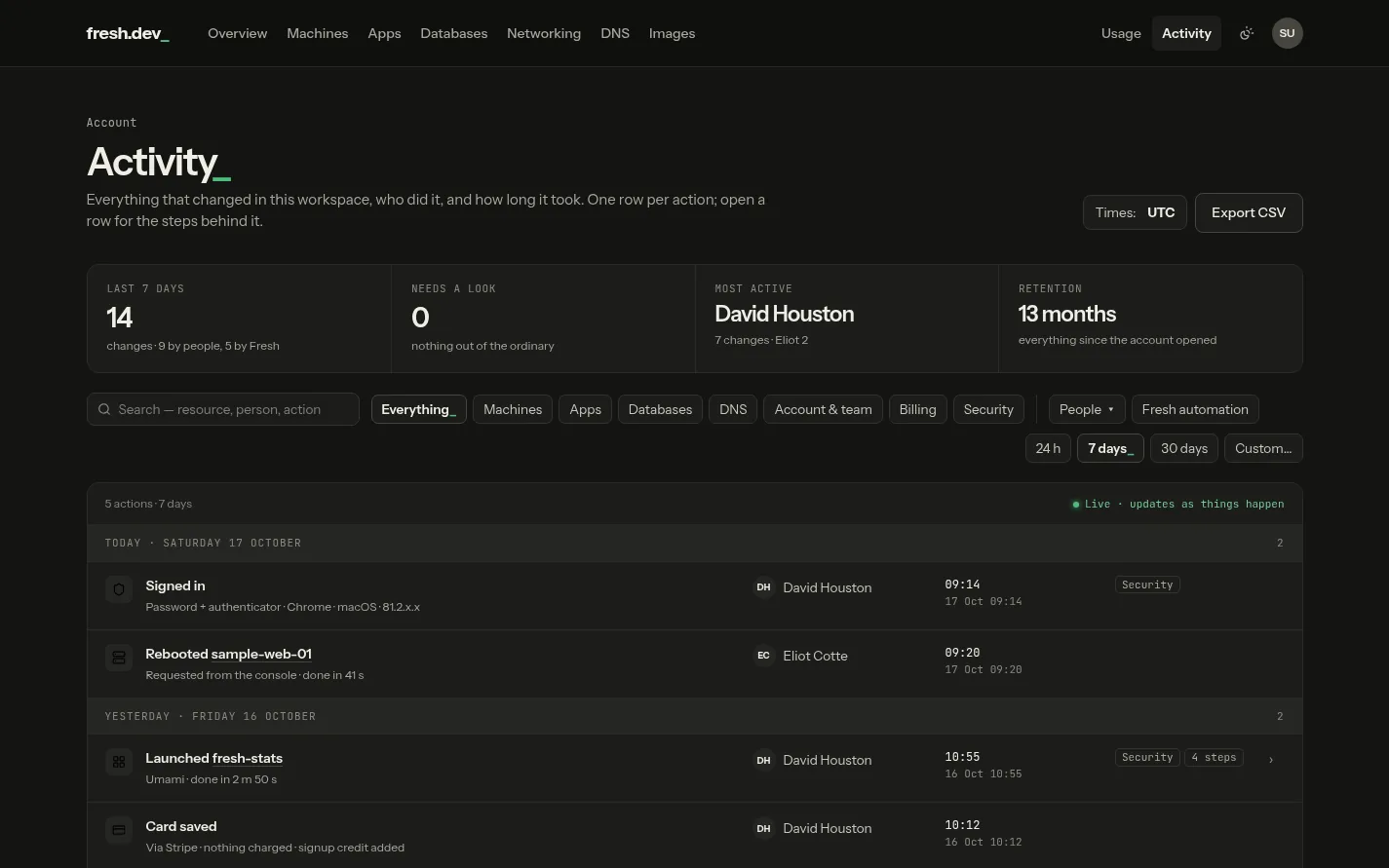This screenshot has height=868, width=1389.
Task: Click the DH avatar in Signed in row
Action: pyautogui.click(x=763, y=586)
